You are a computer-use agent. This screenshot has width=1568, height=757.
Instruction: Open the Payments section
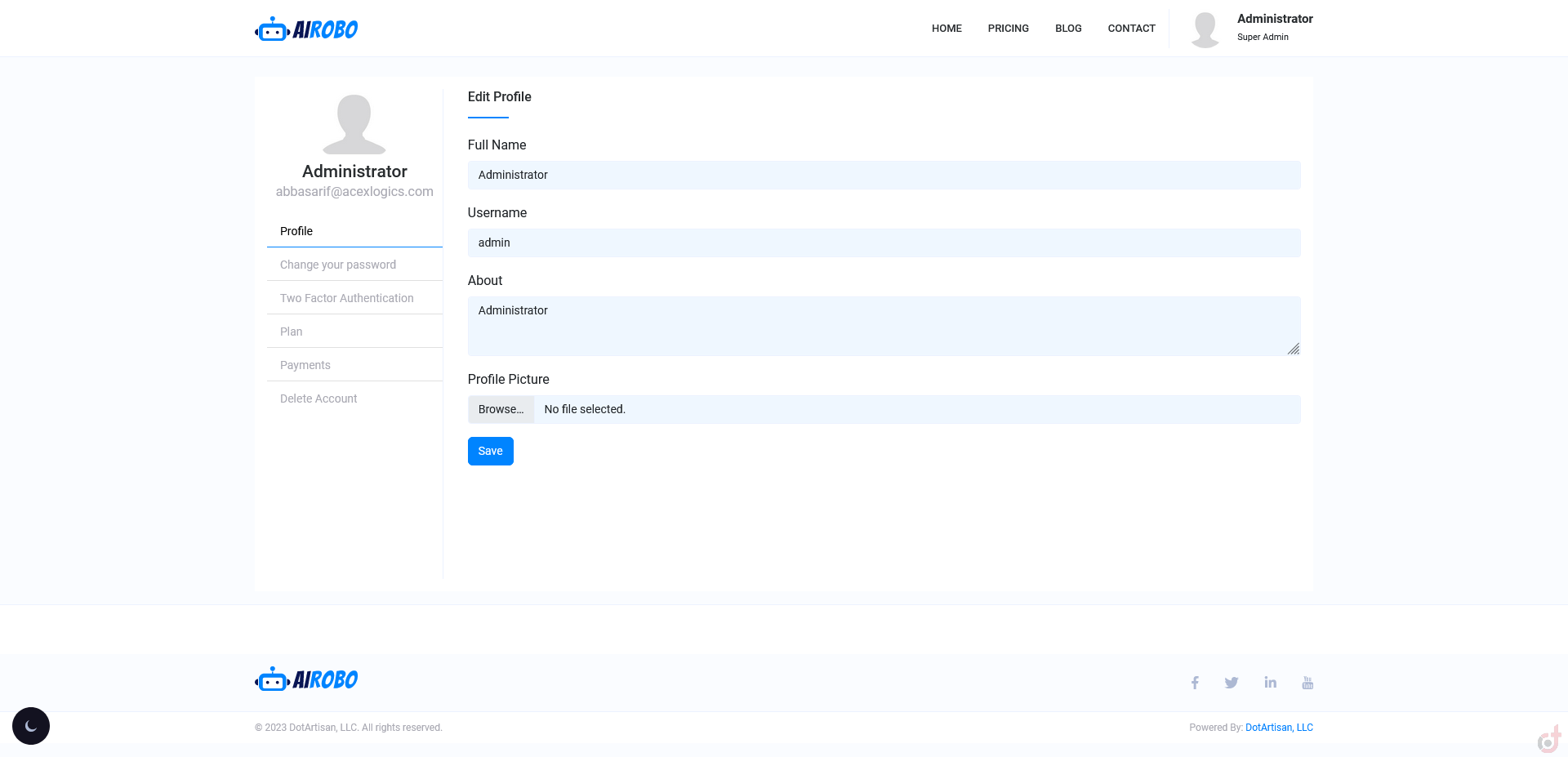[305, 365]
